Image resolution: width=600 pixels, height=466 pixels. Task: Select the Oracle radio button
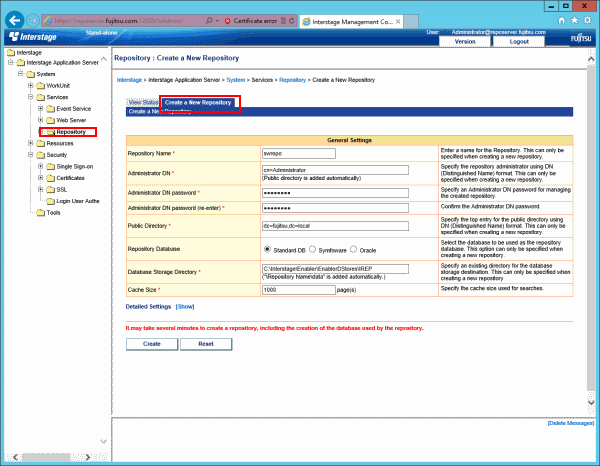click(x=353, y=249)
